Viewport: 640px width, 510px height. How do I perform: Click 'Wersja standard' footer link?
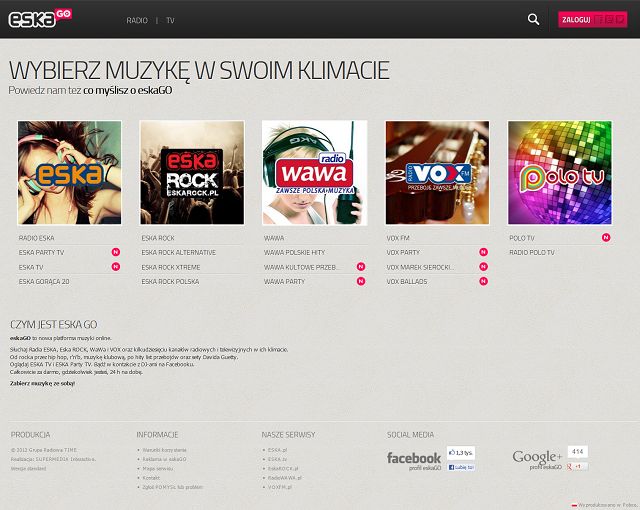click(x=29, y=469)
